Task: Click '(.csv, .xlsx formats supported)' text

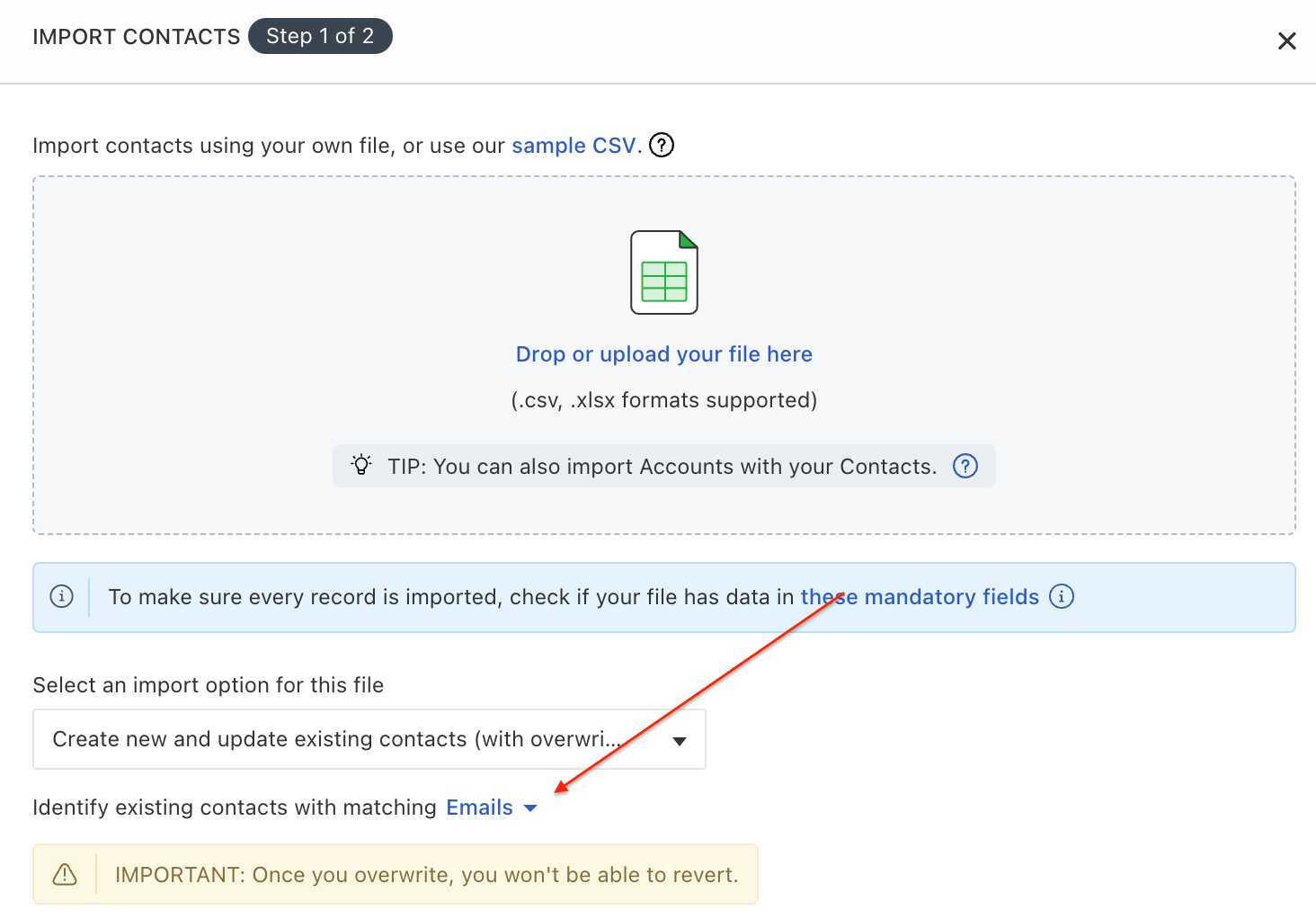Action: point(664,400)
